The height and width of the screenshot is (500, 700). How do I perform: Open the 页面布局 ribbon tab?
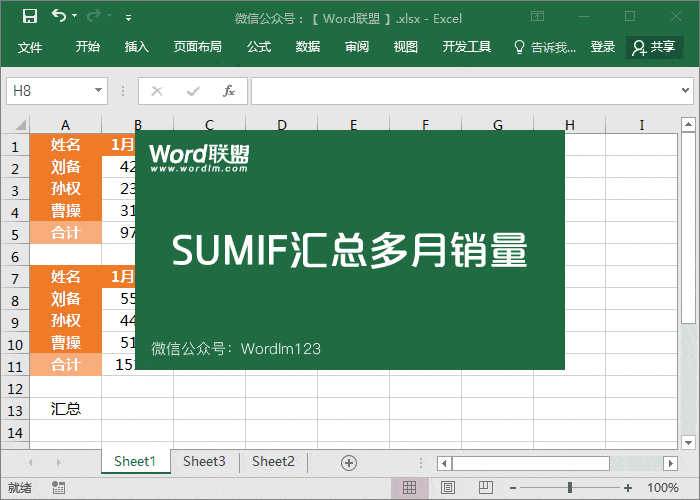[197, 46]
